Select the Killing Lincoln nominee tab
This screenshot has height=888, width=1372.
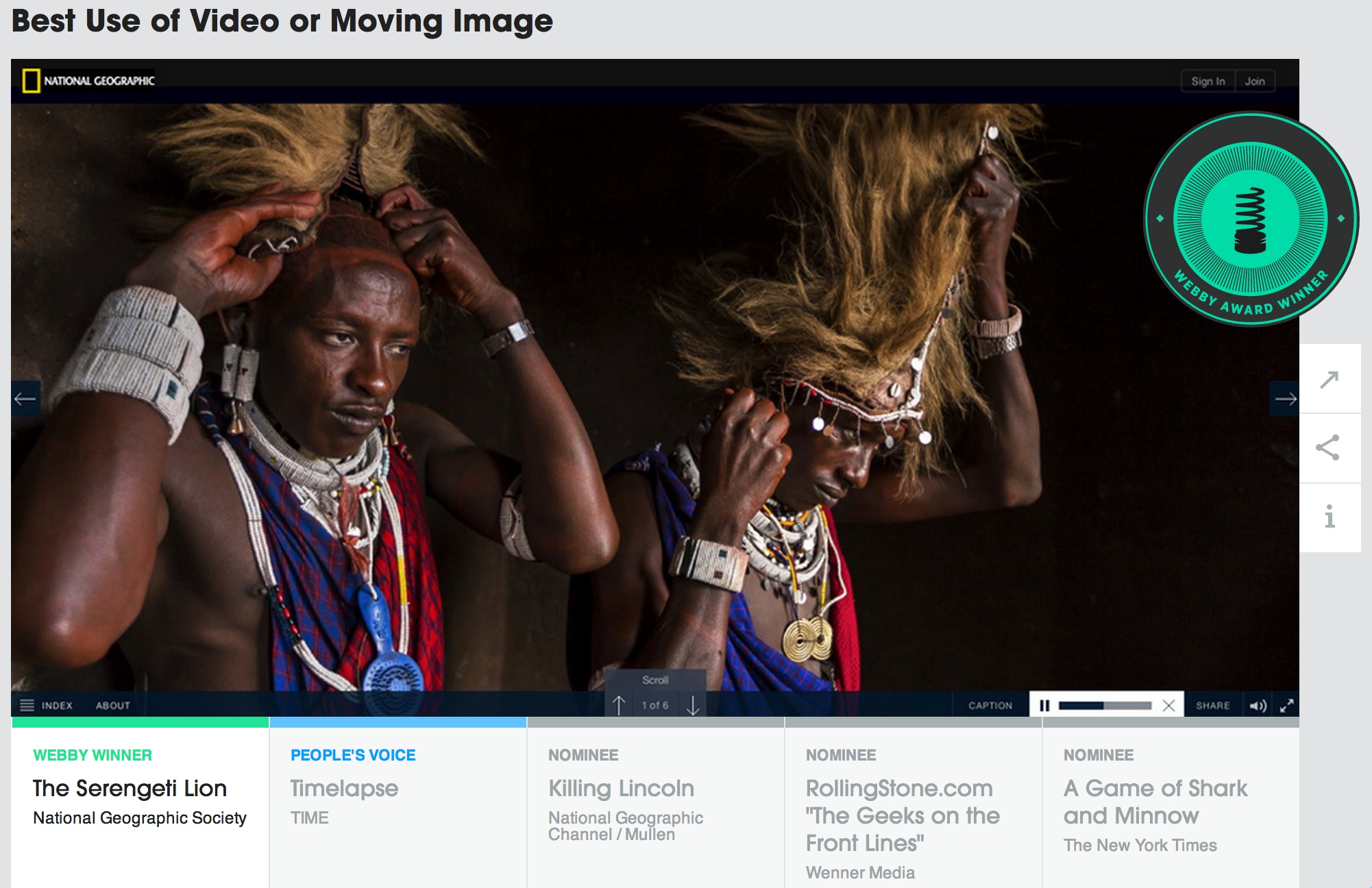(x=656, y=803)
